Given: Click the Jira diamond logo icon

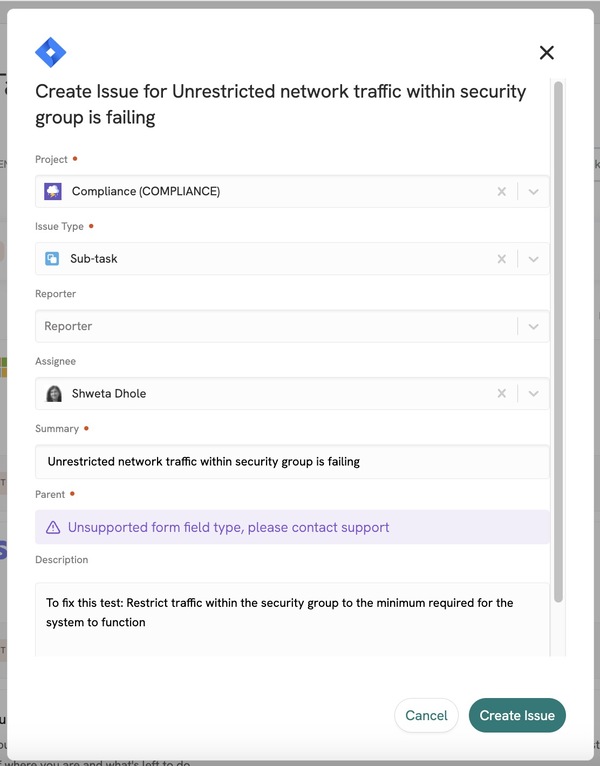Looking at the screenshot, I should coord(50,52).
